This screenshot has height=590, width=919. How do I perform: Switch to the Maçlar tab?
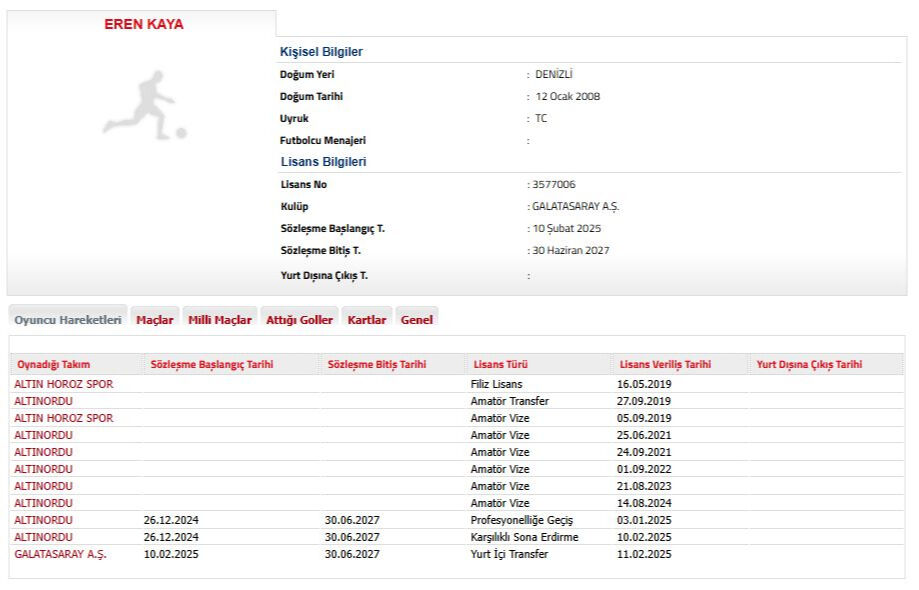155,320
